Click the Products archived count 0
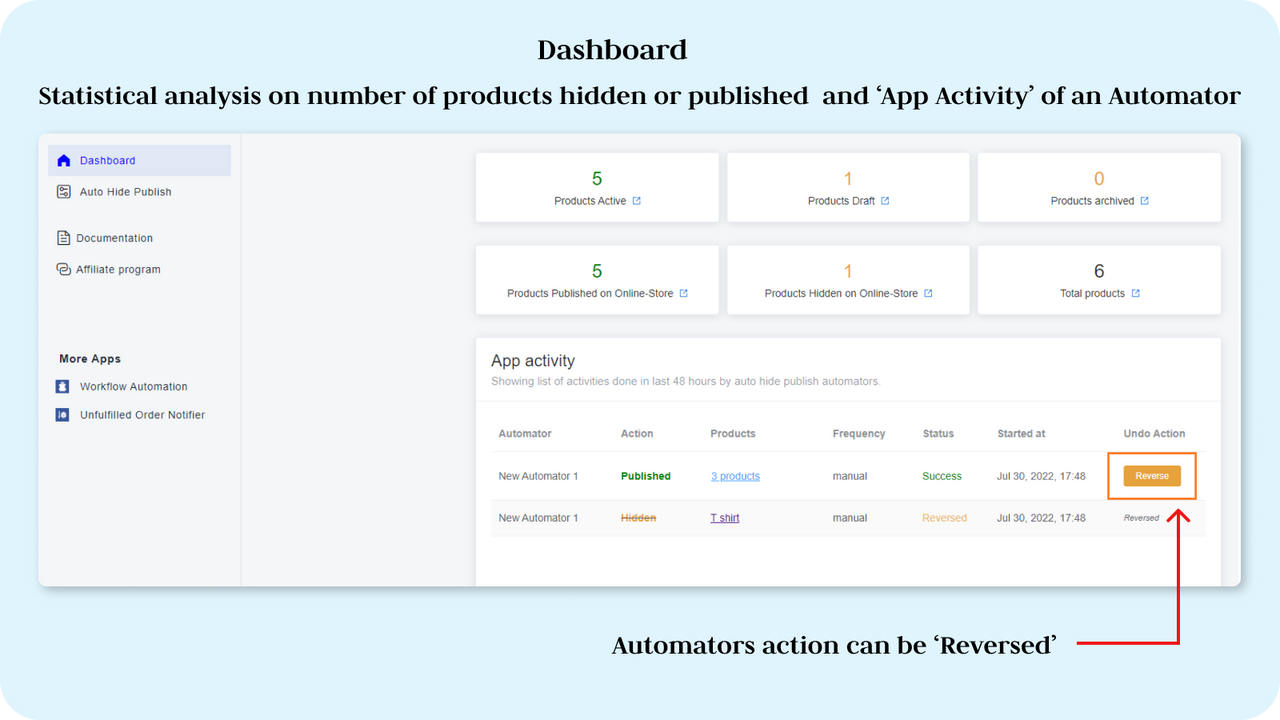This screenshot has width=1280, height=720. pos(1099,179)
